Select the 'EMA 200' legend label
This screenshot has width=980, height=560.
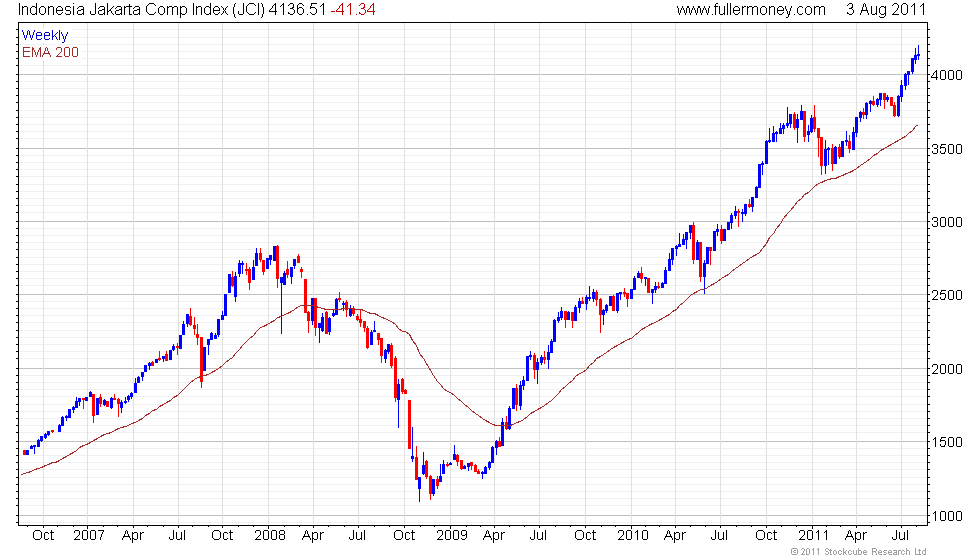(50, 52)
